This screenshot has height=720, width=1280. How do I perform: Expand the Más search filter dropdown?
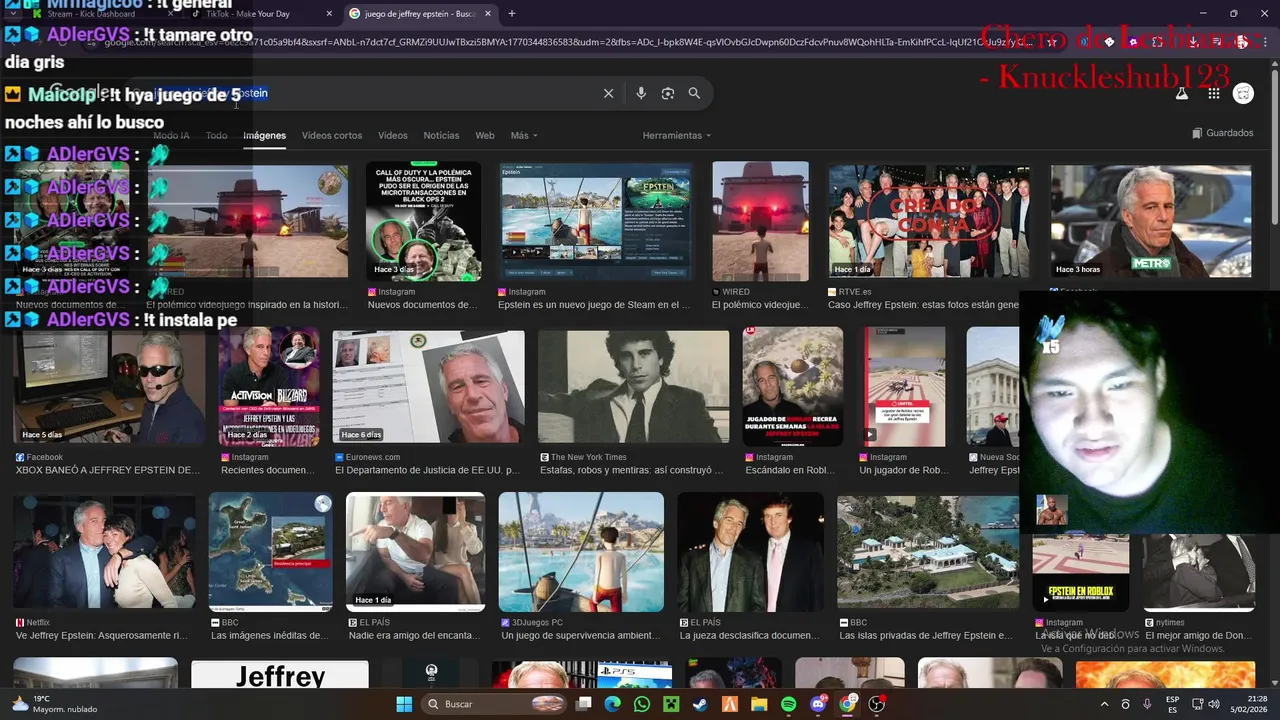[x=524, y=135]
